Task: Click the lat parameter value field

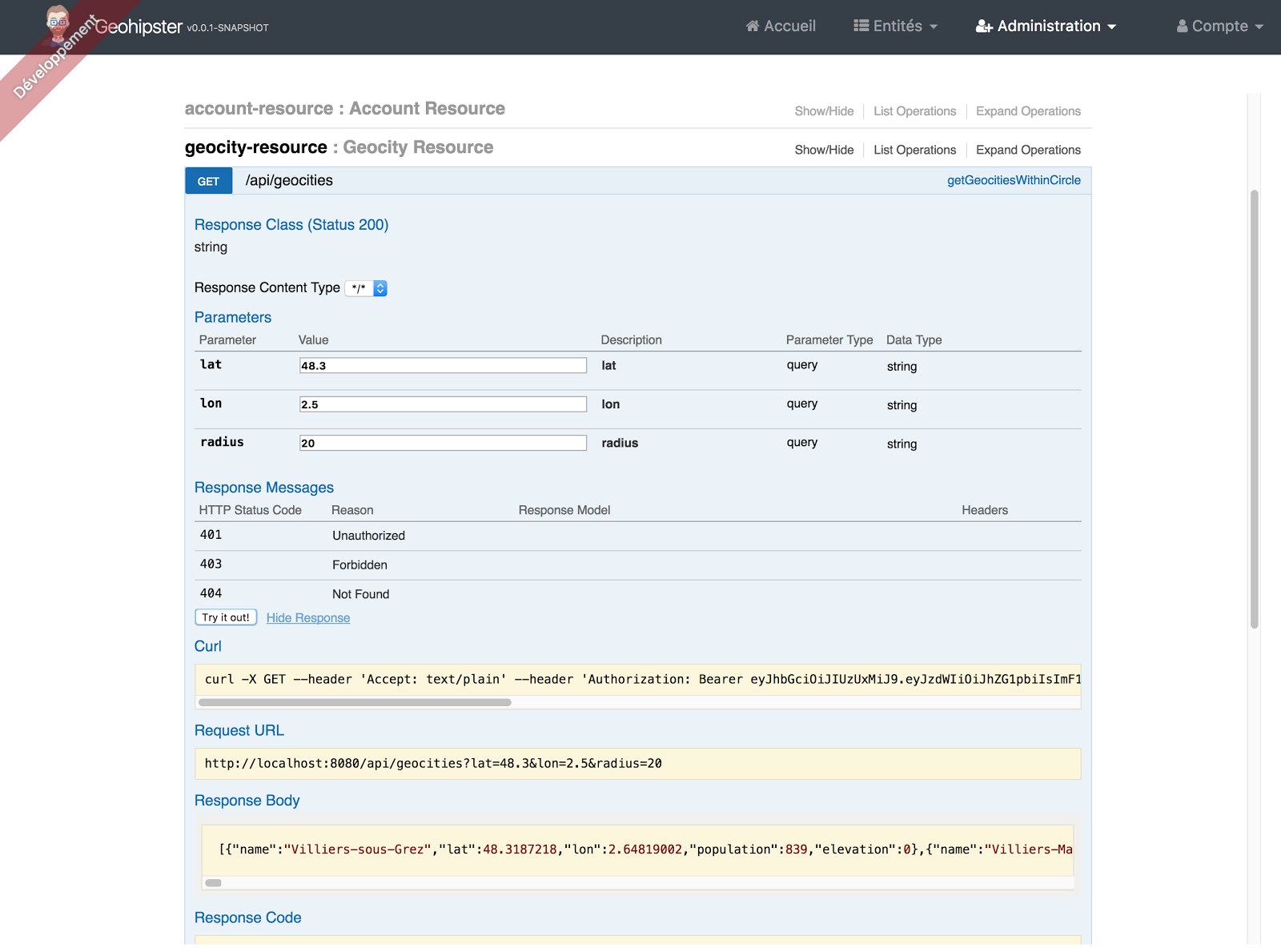Action: tap(443, 366)
